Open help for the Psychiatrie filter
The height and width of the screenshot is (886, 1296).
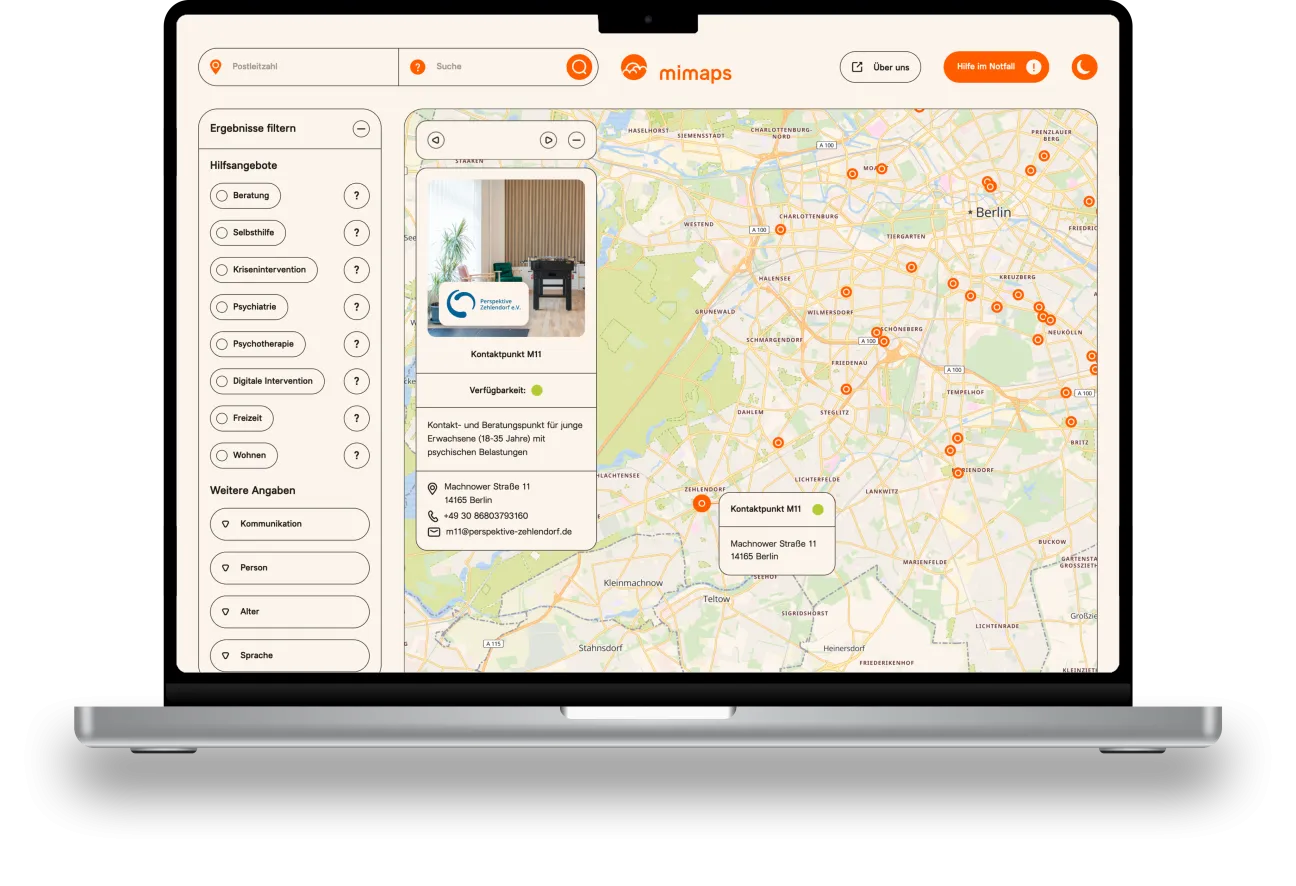coord(356,307)
